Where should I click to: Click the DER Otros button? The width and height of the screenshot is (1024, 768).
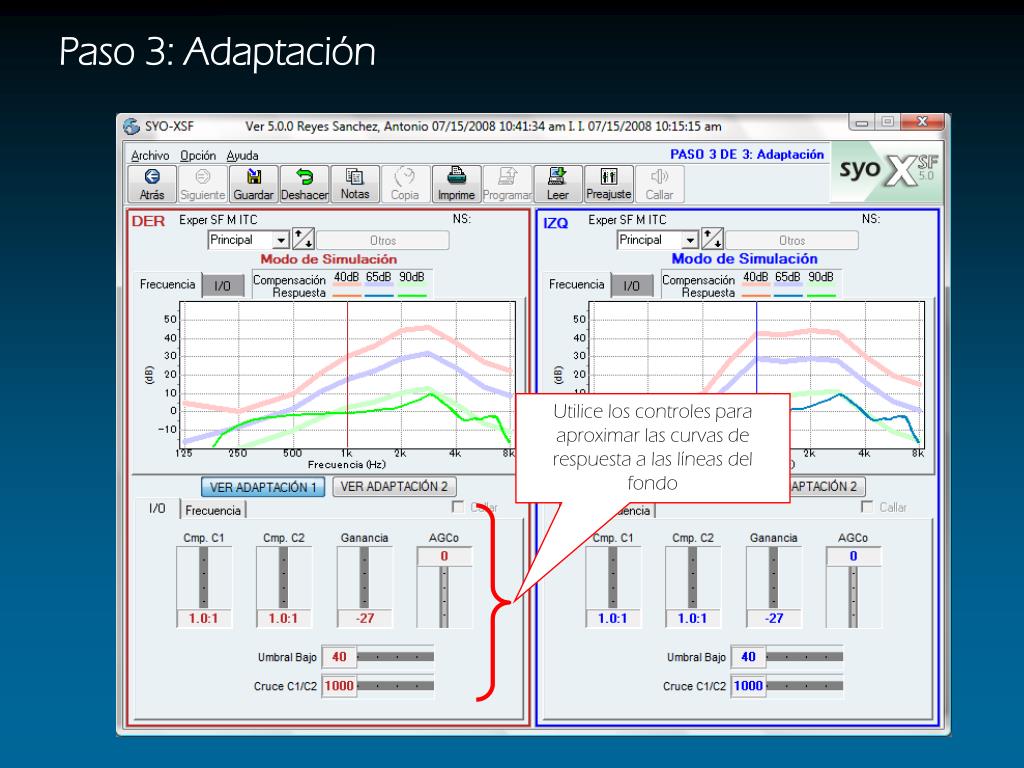[383, 240]
